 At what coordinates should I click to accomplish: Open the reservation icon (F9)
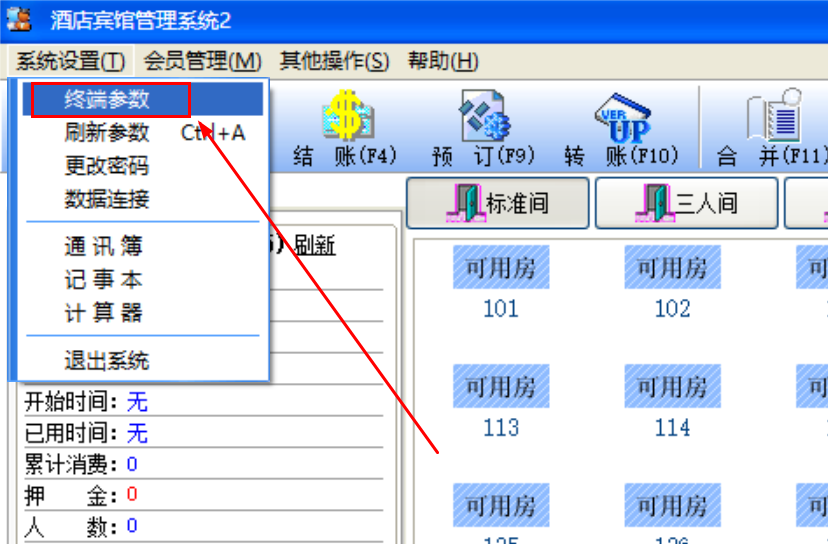[484, 116]
